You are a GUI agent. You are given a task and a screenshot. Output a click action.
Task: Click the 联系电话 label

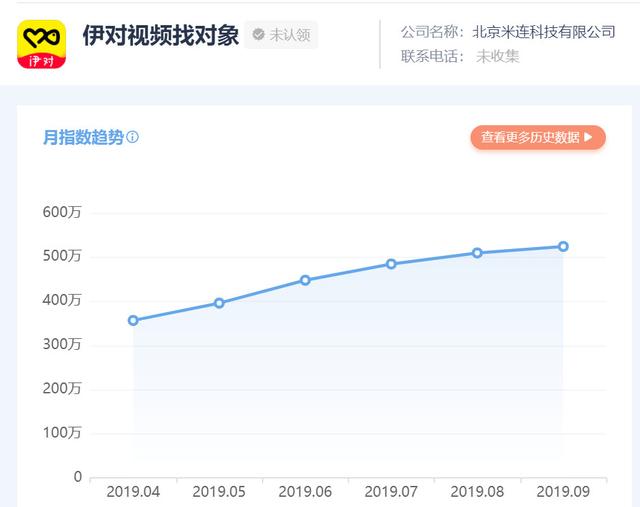[433, 56]
